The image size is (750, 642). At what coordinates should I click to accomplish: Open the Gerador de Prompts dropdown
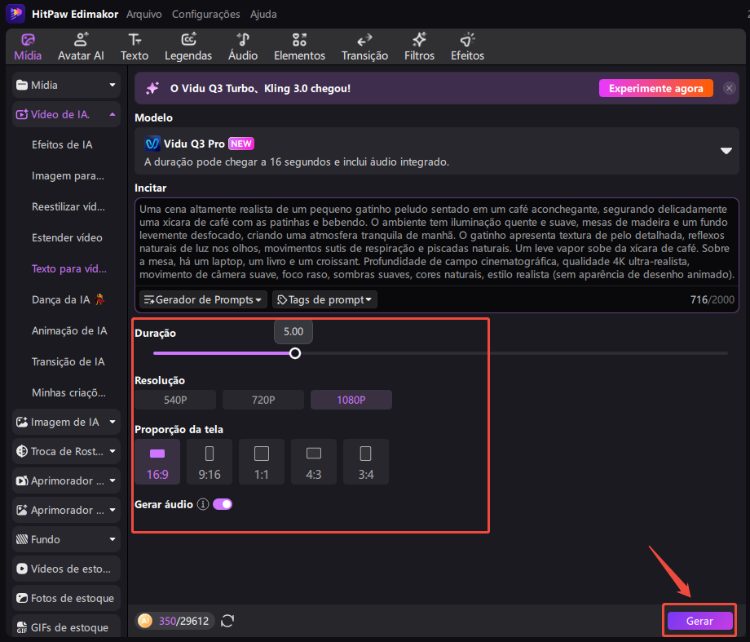(x=203, y=299)
